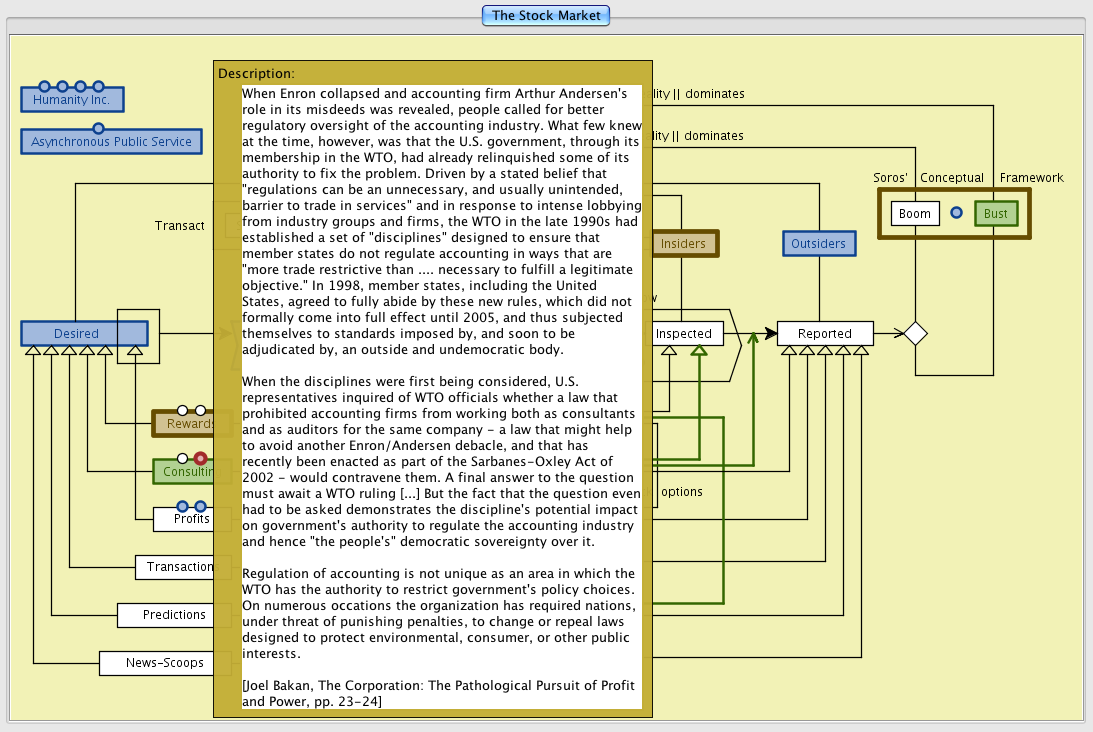
Task: Click the left blue circle on Profits
Action: pos(182,506)
